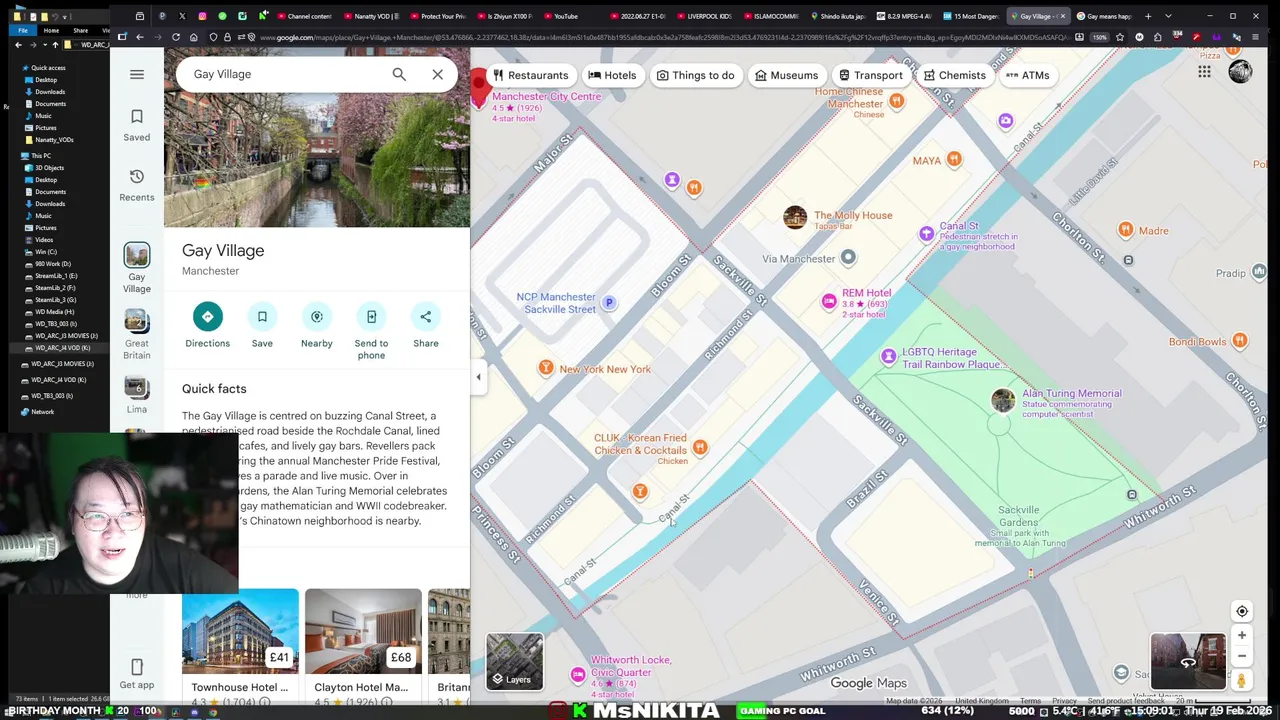
Task: Select the Whitworth Locke hotel pin
Action: [x=578, y=675]
